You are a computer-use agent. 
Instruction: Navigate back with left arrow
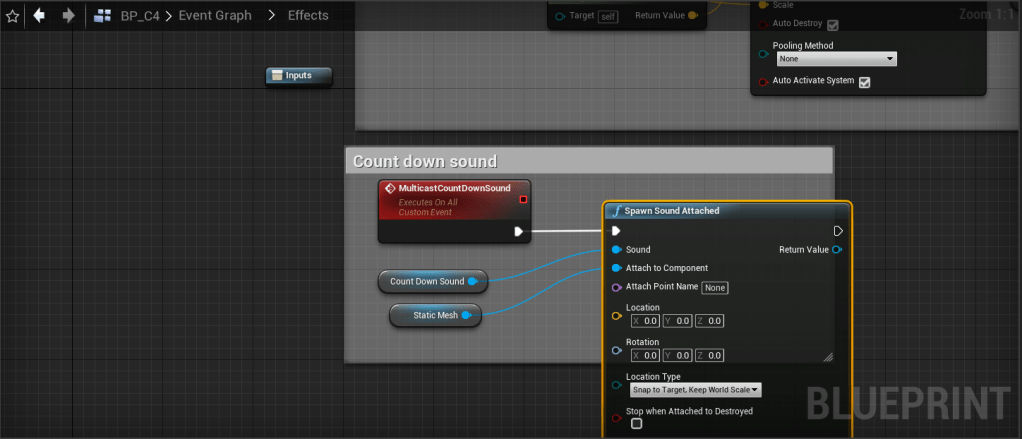[x=39, y=15]
